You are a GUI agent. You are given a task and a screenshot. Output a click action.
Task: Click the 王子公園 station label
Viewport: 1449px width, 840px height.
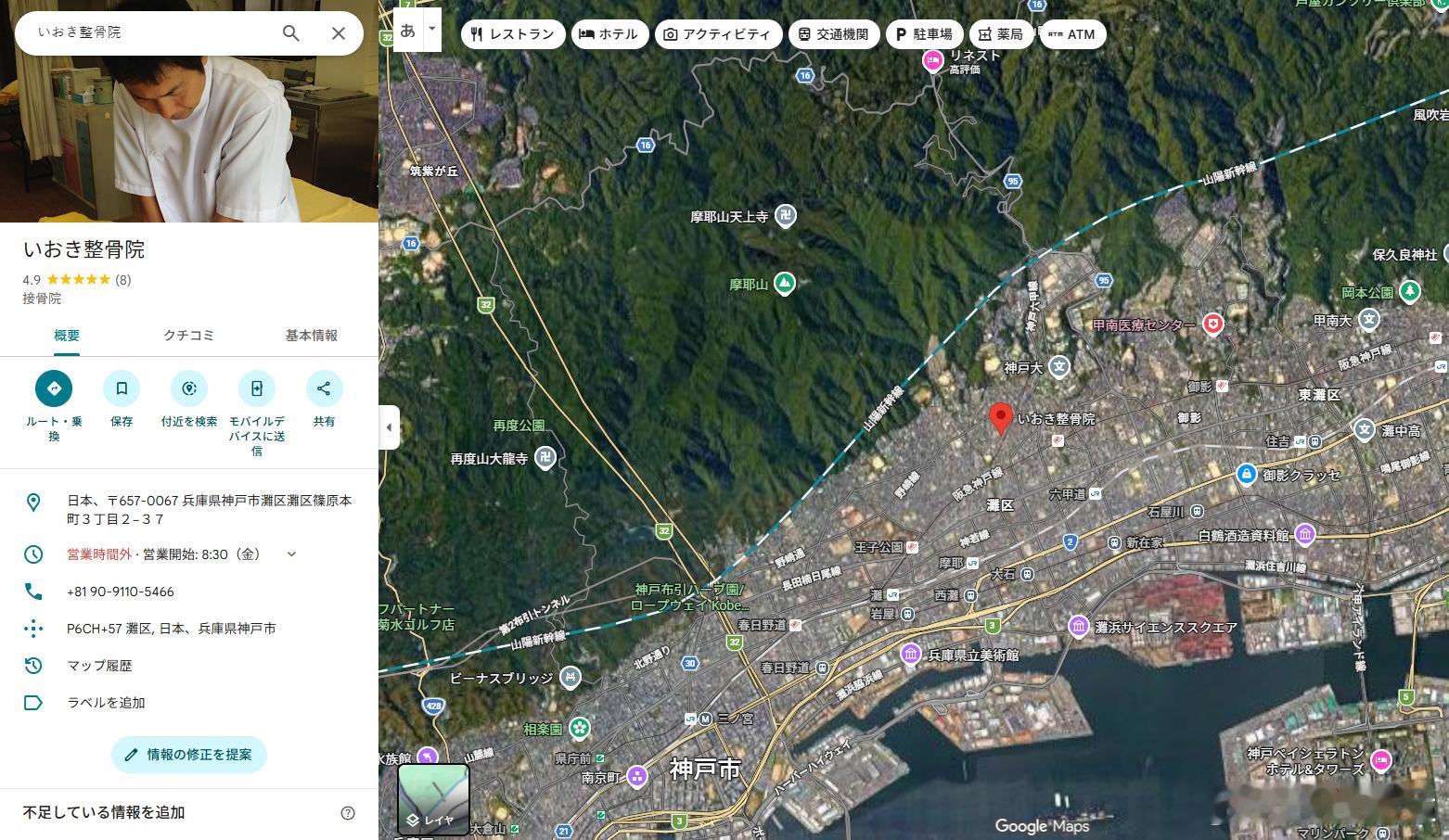(878, 547)
